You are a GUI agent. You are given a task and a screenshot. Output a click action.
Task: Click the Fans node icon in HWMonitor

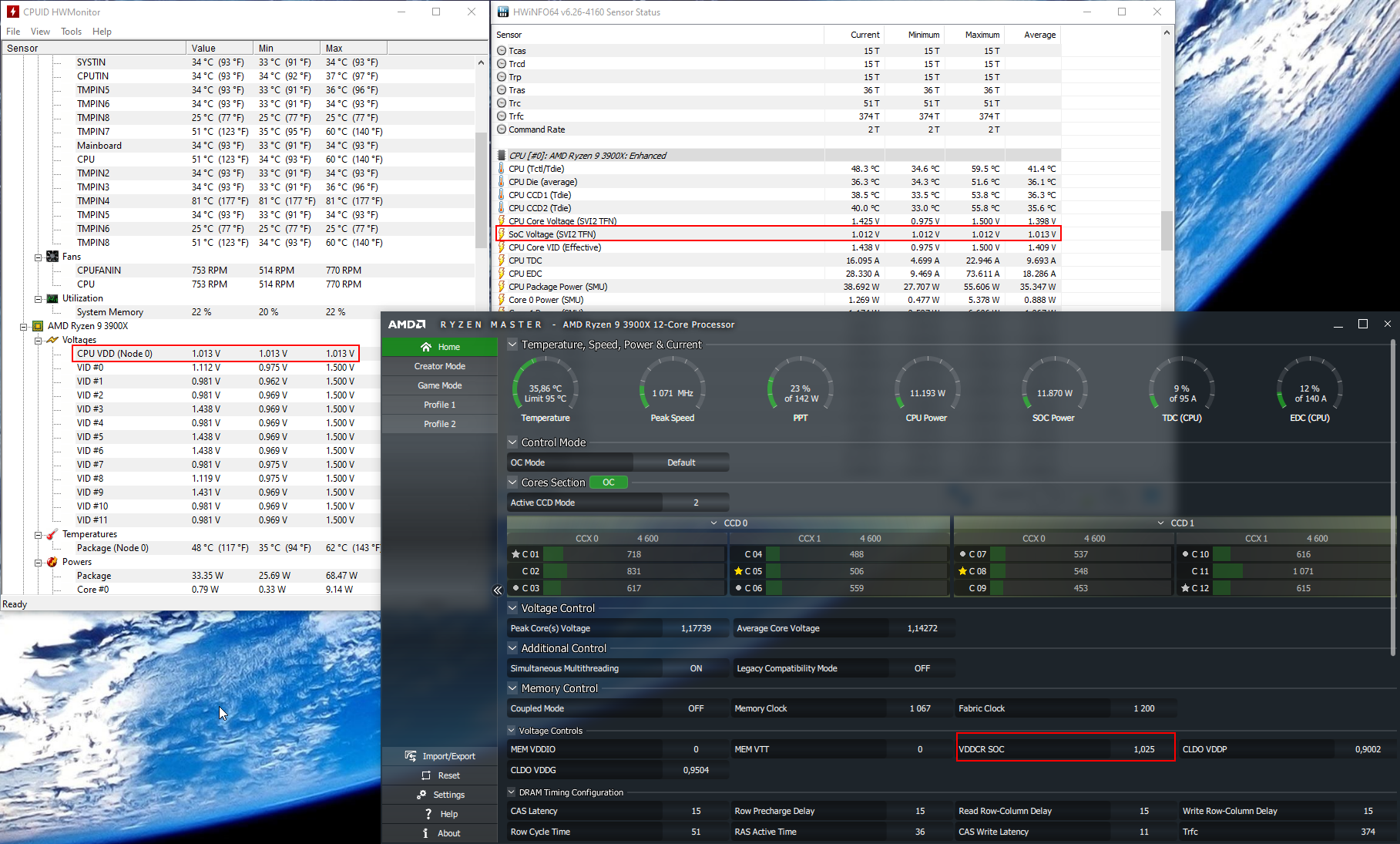(52, 257)
